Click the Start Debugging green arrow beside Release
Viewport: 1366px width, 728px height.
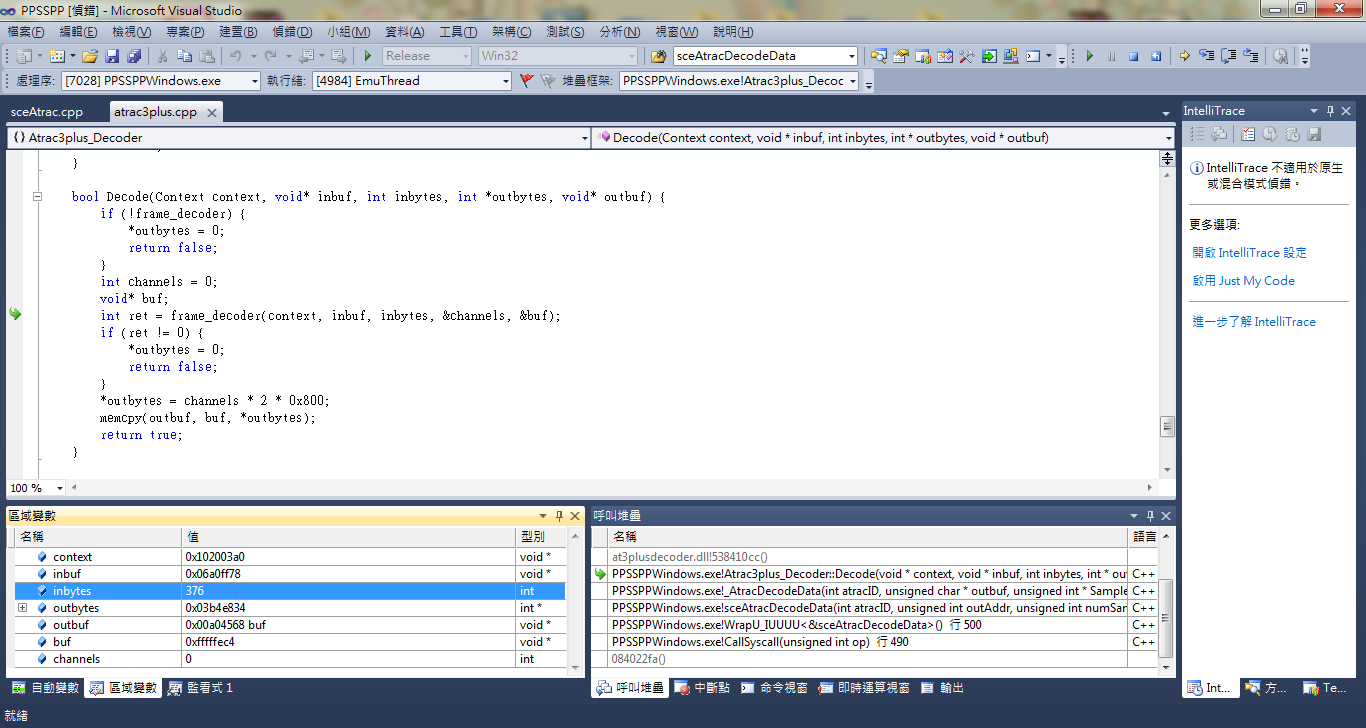click(x=368, y=56)
